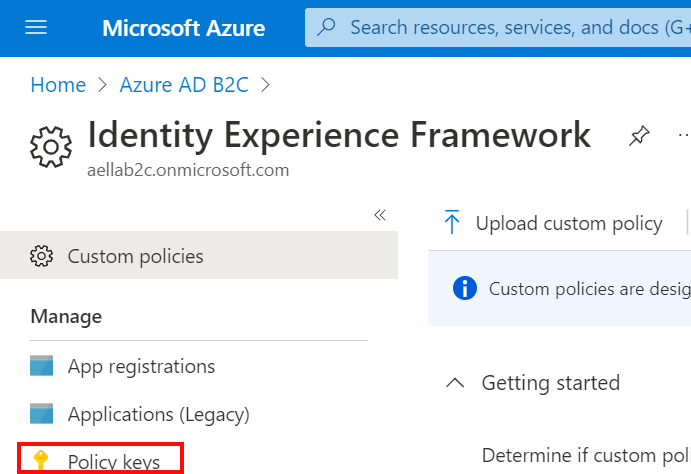Click the App registrations icon
Image resolution: width=691 pixels, height=474 pixels.
[x=41, y=366]
